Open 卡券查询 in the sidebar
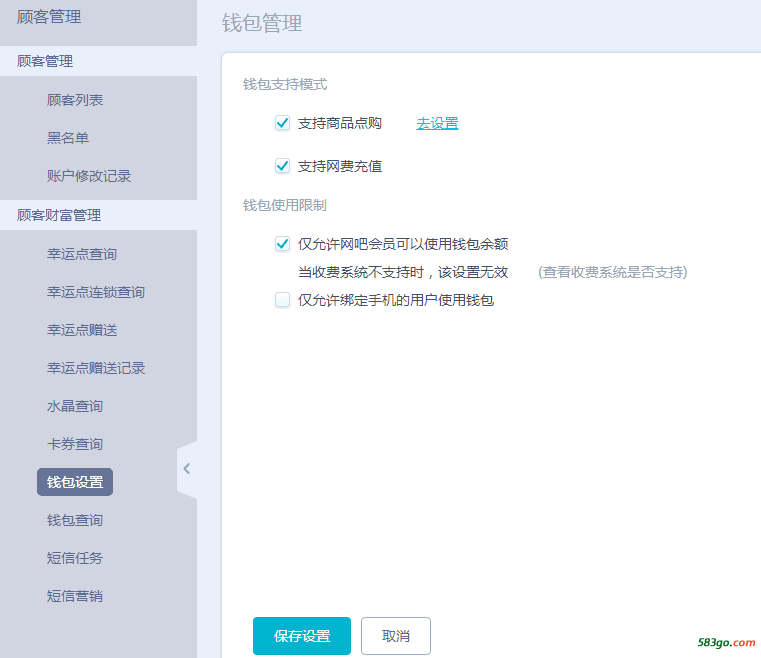 75,444
